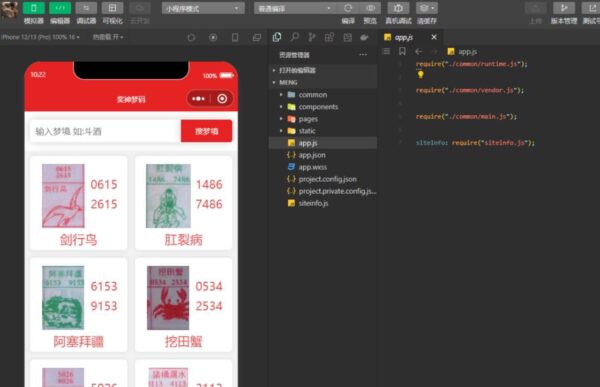600x387 pixels.
Task: Click the mini program close circle button
Action: click(x=222, y=99)
